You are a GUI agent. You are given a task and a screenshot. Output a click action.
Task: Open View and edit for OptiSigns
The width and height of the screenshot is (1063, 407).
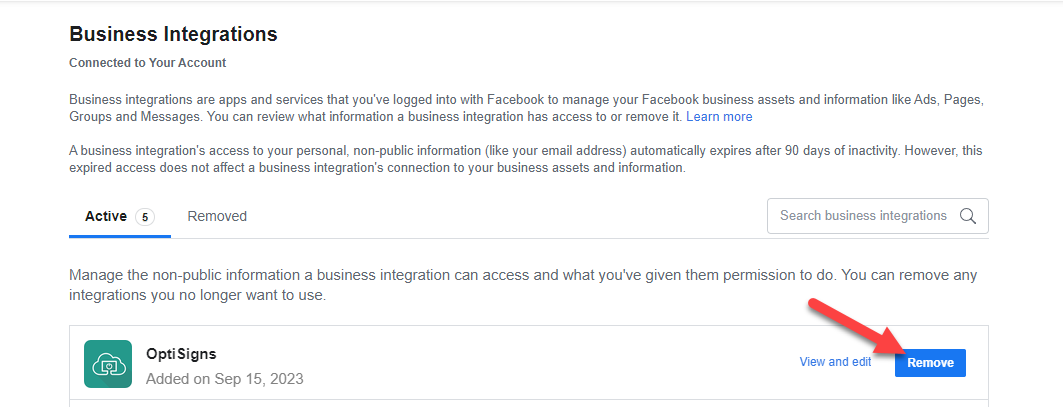pyautogui.click(x=835, y=362)
